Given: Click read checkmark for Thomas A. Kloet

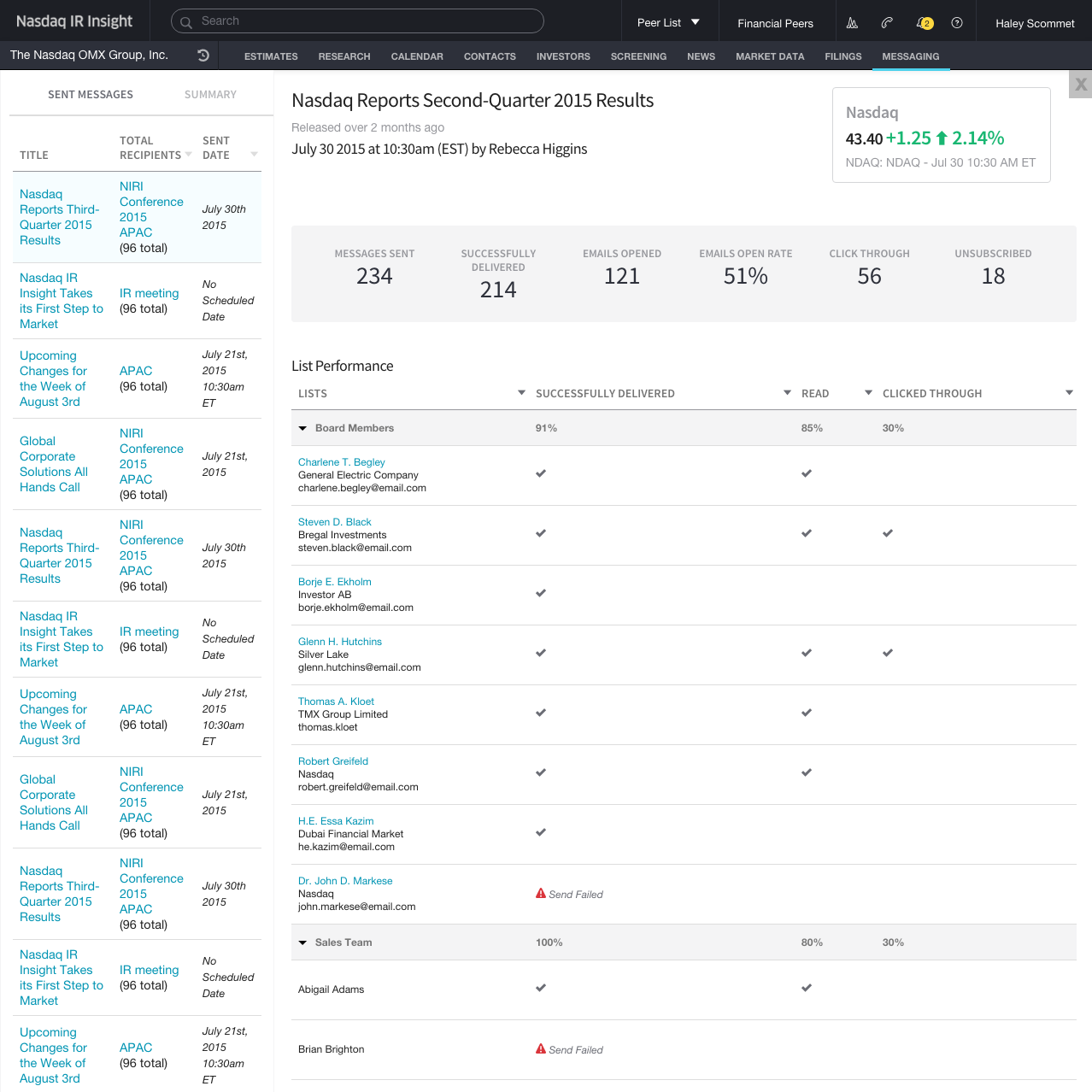Looking at the screenshot, I should tap(807, 713).
